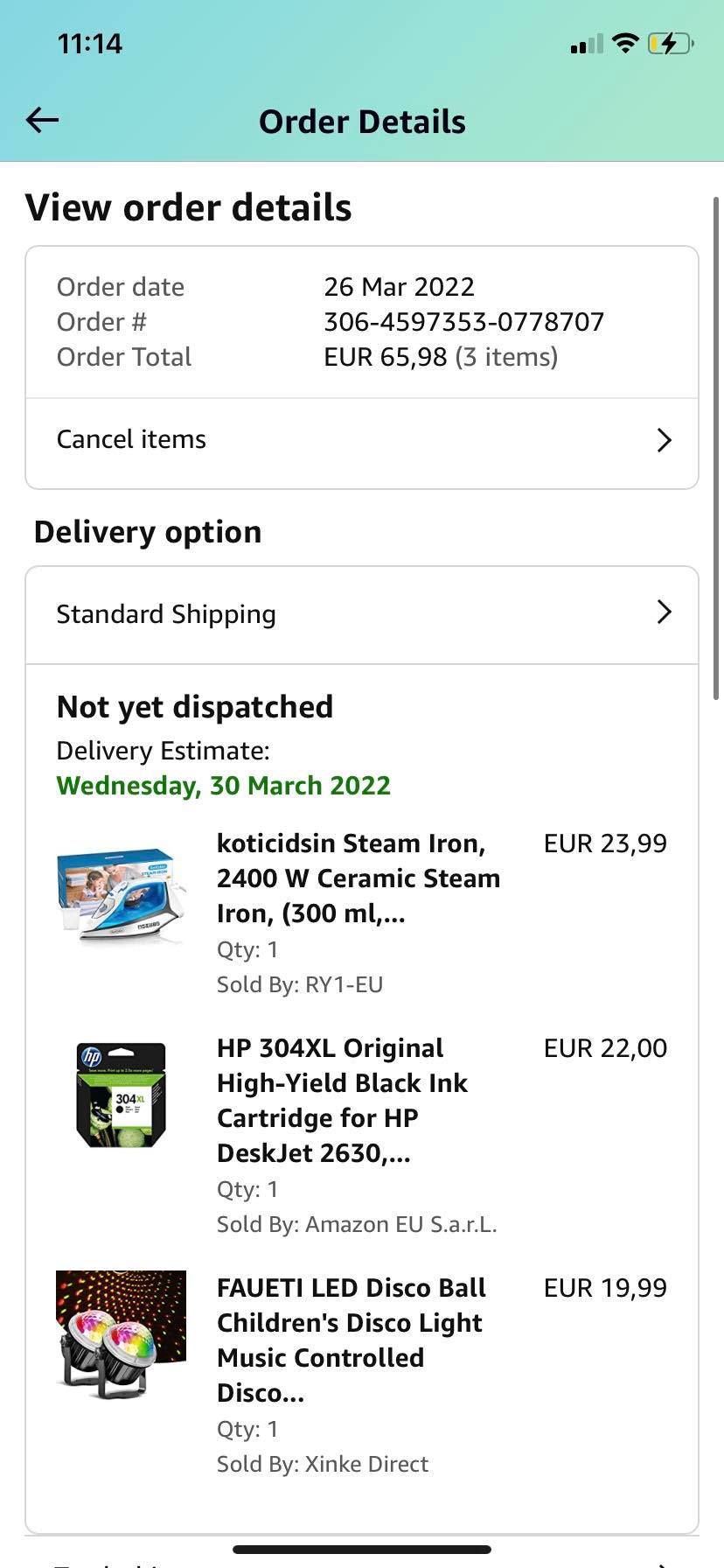Viewport: 724px width, 1568px height.
Task: Tap the Wi-Fi status icon
Action: [x=625, y=43]
